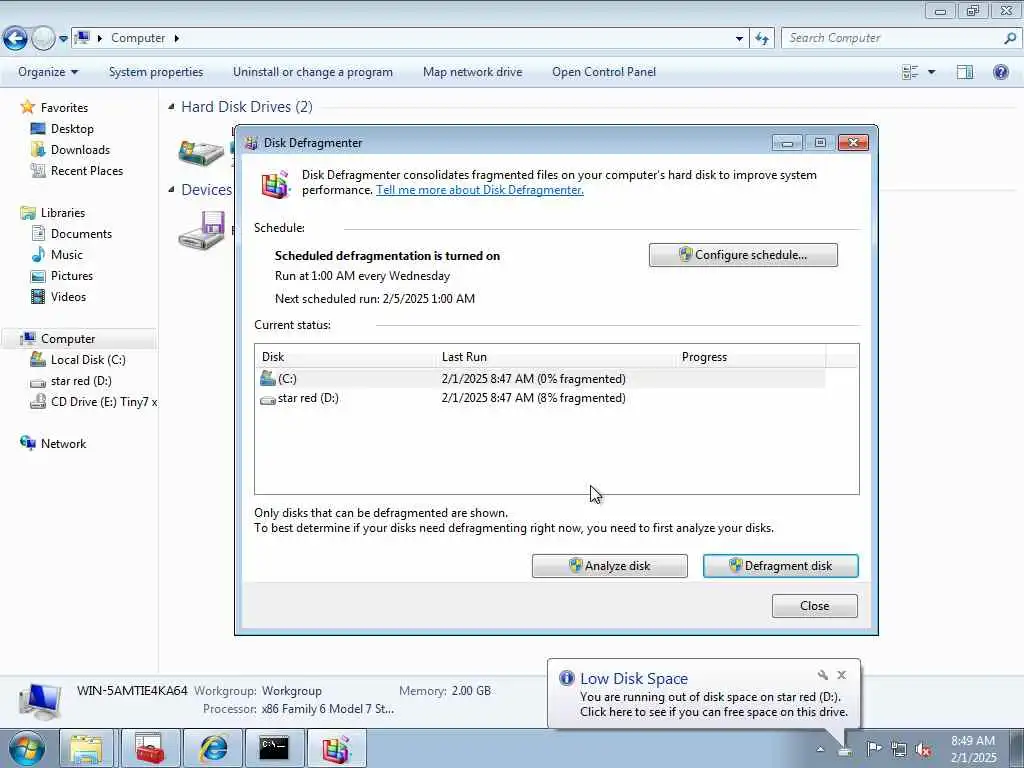
Task: Open the Downloads folder in the sidebar
Action: coord(80,150)
